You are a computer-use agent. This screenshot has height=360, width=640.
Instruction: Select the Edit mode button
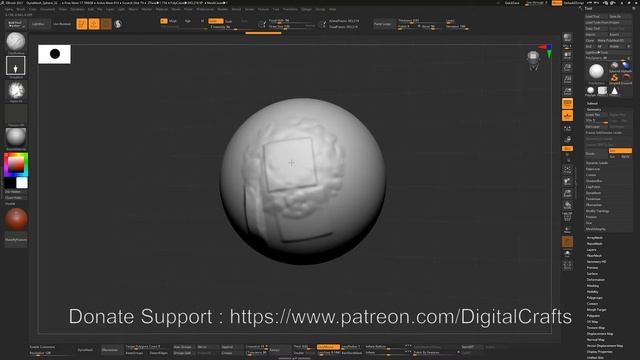(82, 24)
